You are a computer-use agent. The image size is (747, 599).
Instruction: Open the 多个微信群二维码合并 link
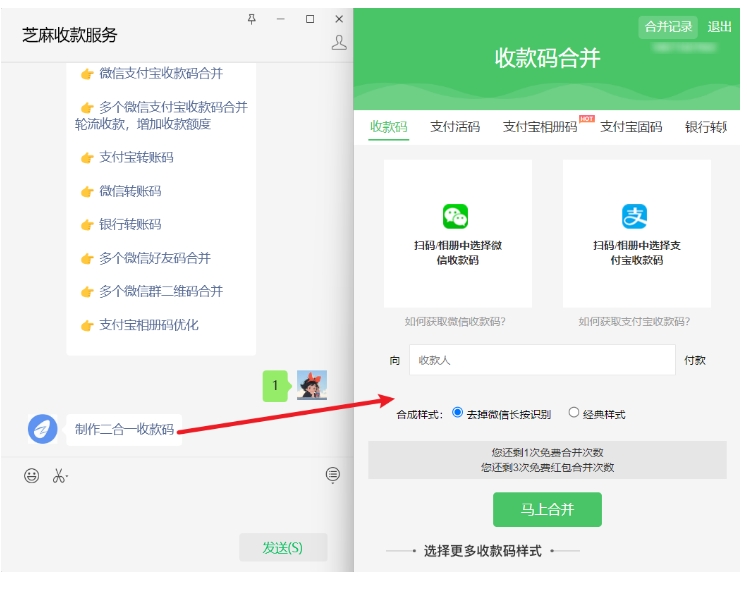point(161,291)
